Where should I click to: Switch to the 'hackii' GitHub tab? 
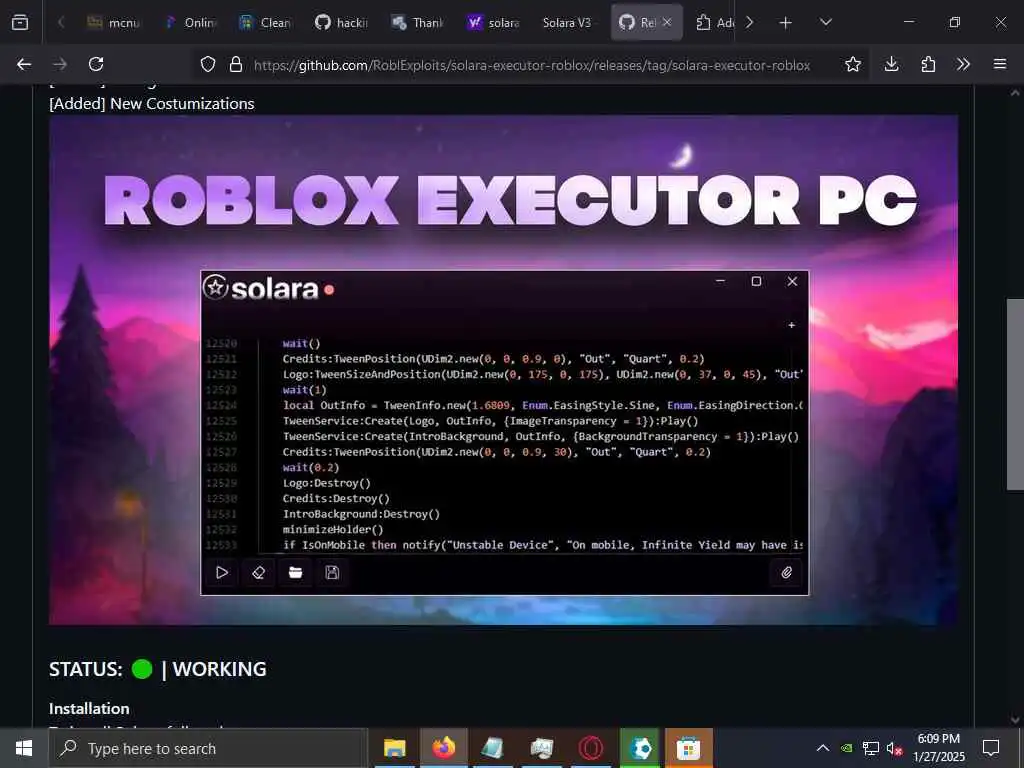coord(342,22)
